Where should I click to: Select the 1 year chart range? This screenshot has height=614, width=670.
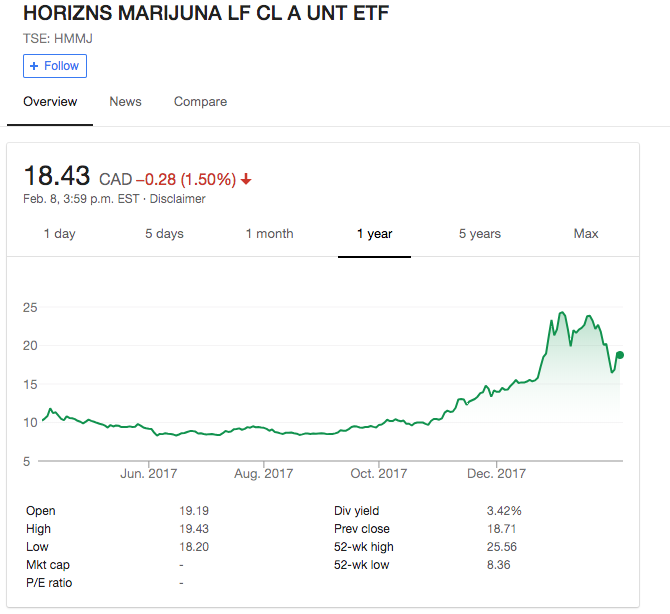coord(374,234)
